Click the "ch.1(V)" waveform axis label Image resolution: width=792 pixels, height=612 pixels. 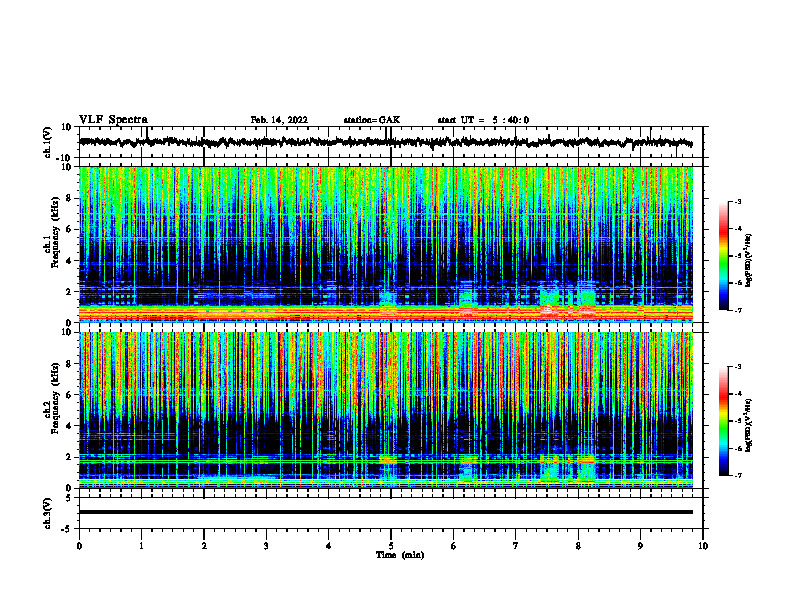pos(48,142)
